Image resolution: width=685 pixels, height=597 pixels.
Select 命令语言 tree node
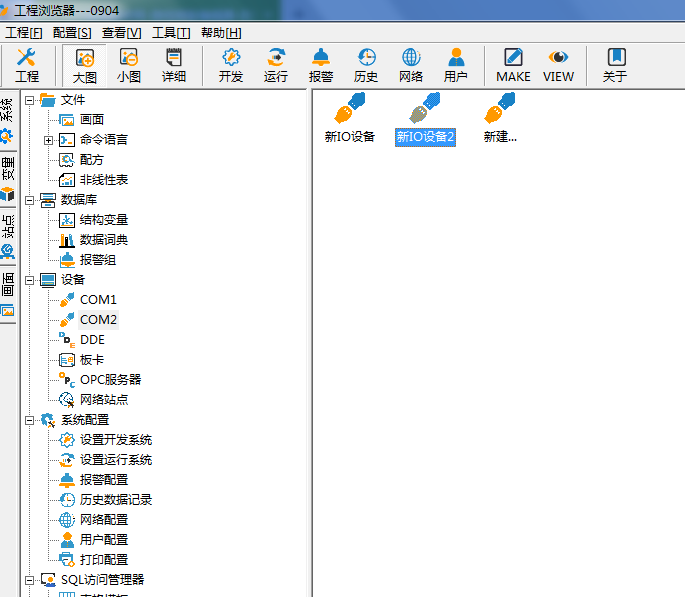tap(104, 140)
